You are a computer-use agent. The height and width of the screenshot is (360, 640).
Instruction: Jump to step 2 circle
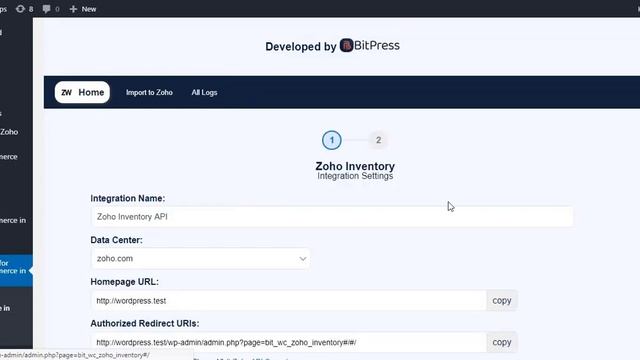pyautogui.click(x=378, y=140)
